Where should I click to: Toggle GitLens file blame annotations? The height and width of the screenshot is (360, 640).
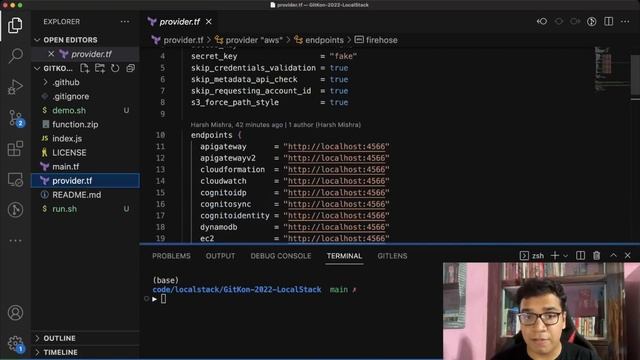click(591, 22)
